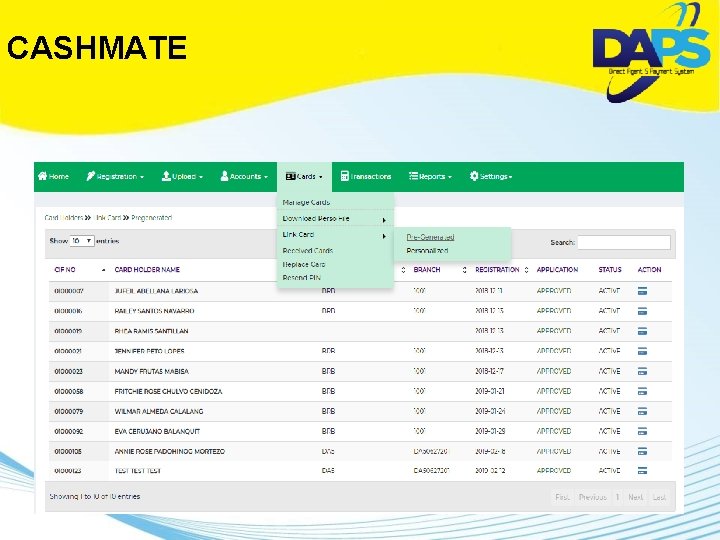The image size is (720, 540).
Task: Sort by BRANCH column header
Action: 427,270
